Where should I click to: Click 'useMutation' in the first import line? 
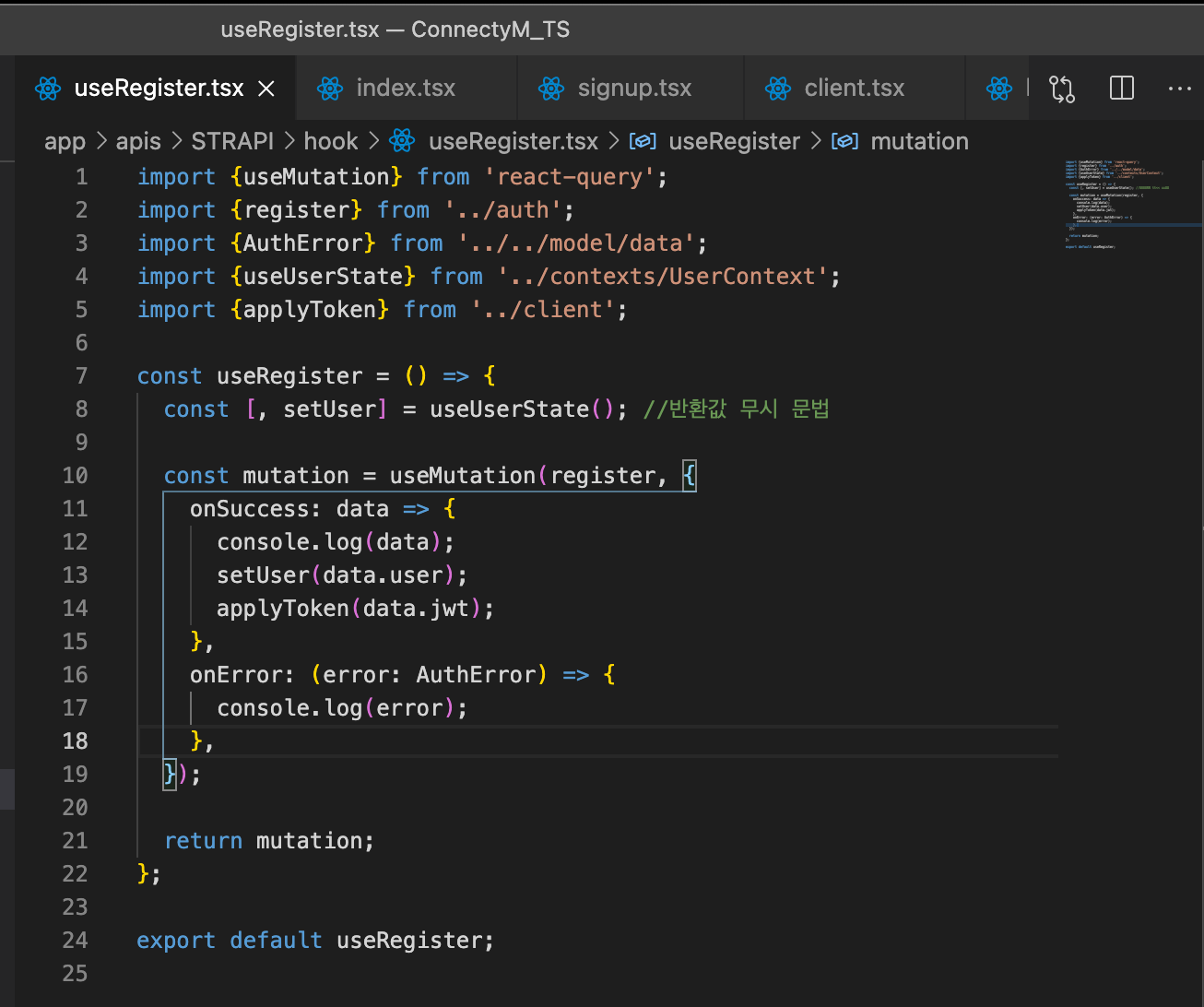tap(316, 177)
